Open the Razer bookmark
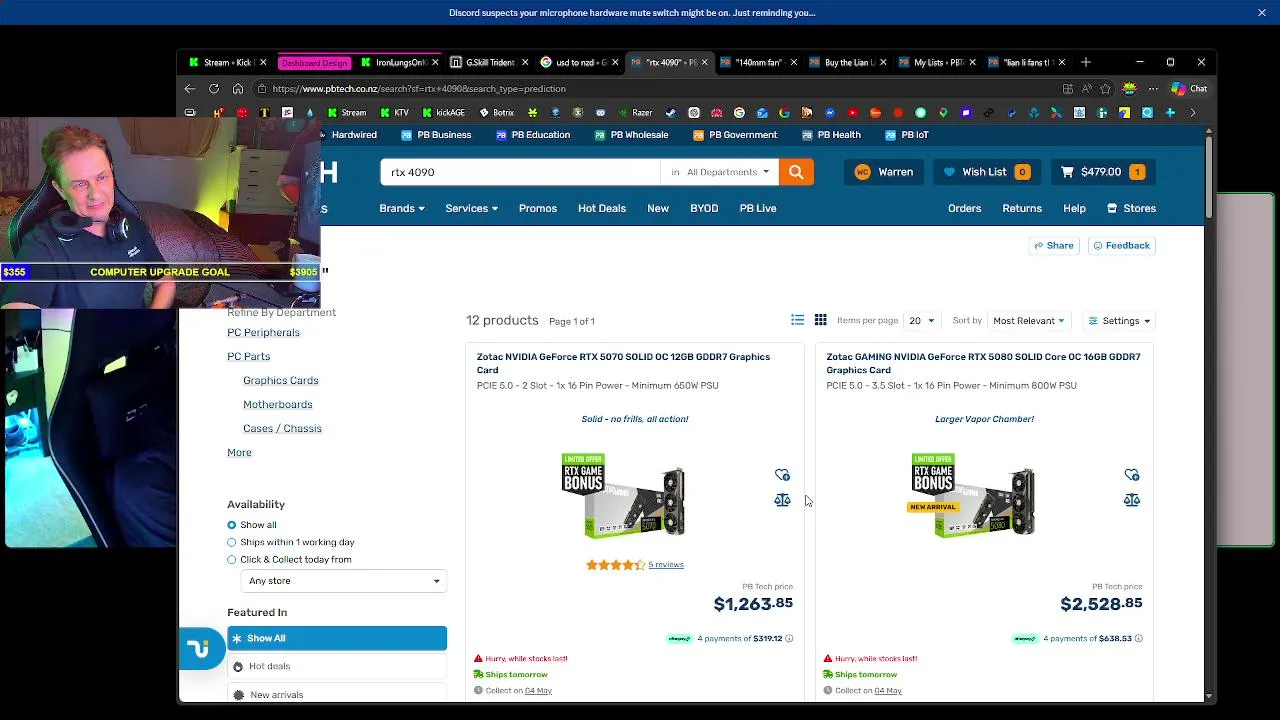 (x=634, y=113)
